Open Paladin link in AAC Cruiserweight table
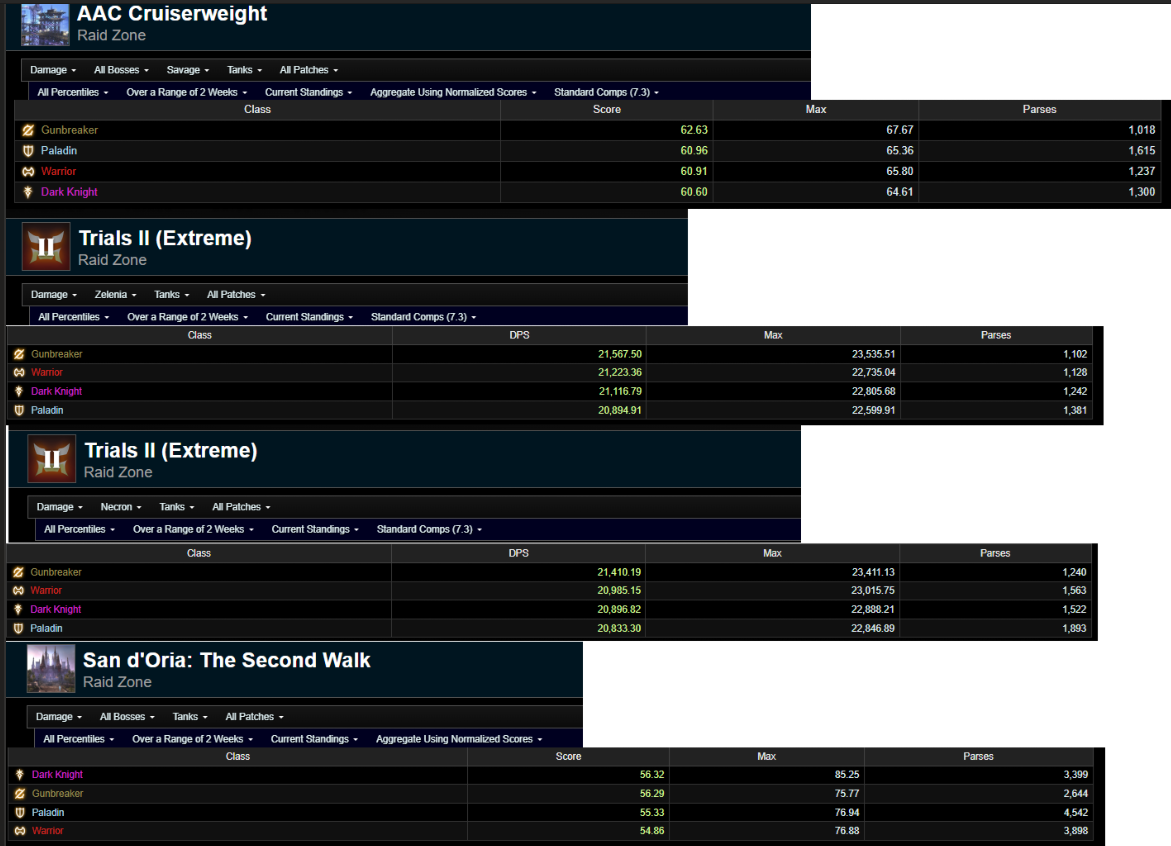Image resolution: width=1171 pixels, height=846 pixels. [59, 151]
